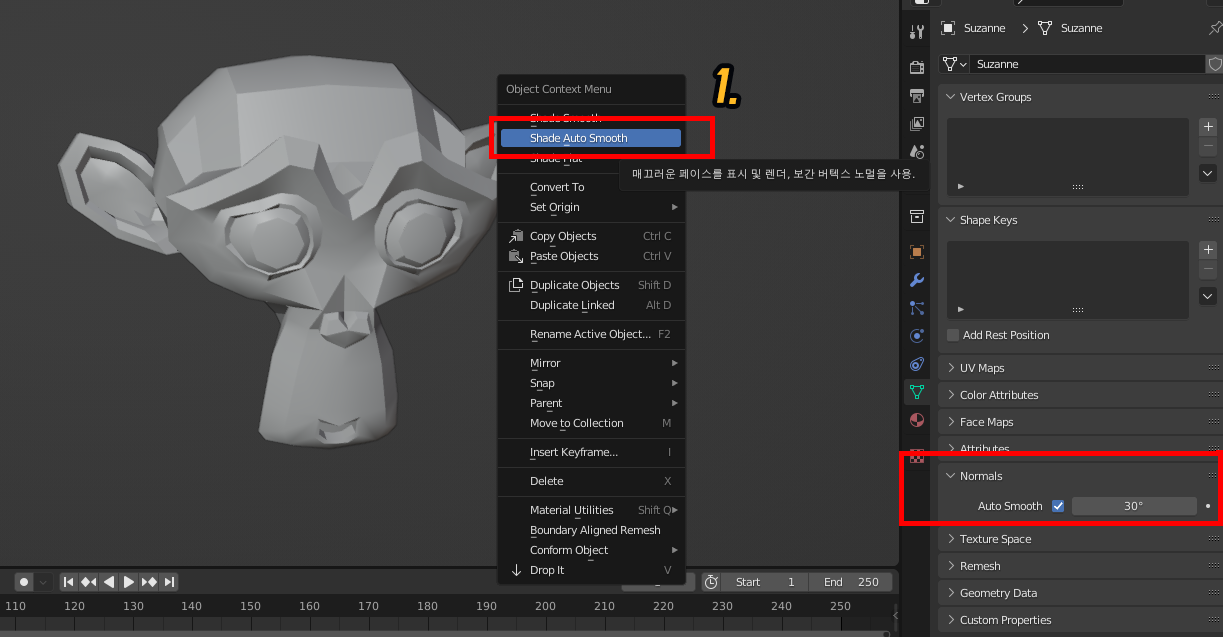Toggle fake user shield for Suzanne mesh
This screenshot has height=637, width=1223.
point(1215,64)
